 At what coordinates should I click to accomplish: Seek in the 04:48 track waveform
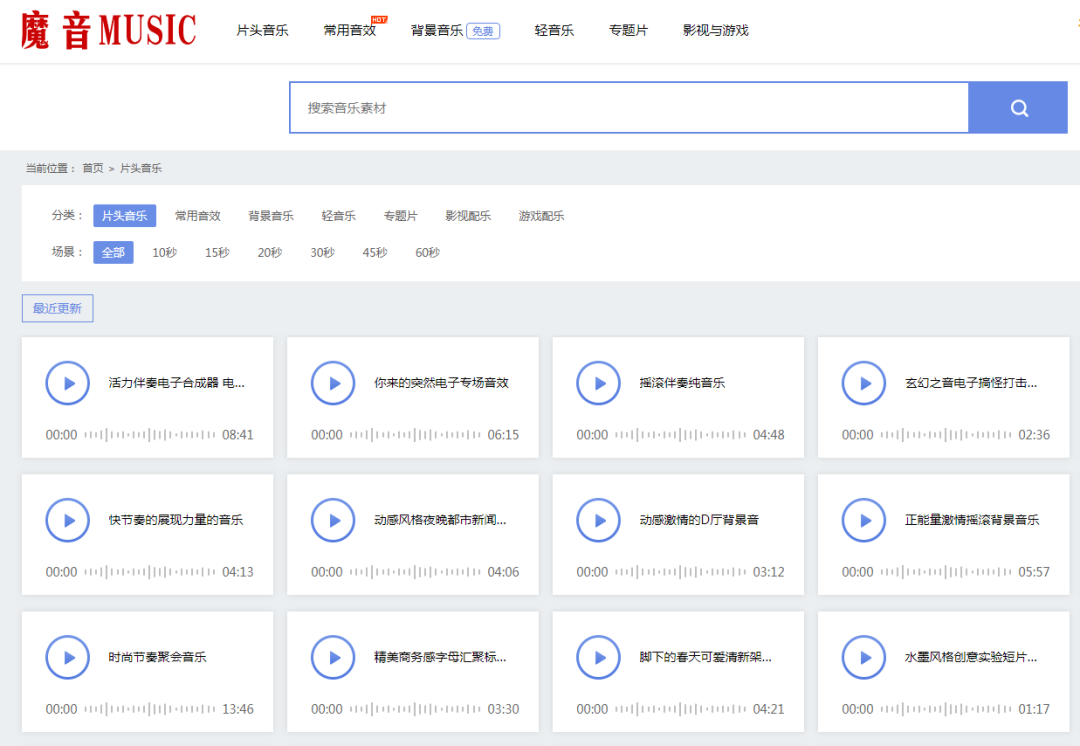pyautogui.click(x=681, y=435)
